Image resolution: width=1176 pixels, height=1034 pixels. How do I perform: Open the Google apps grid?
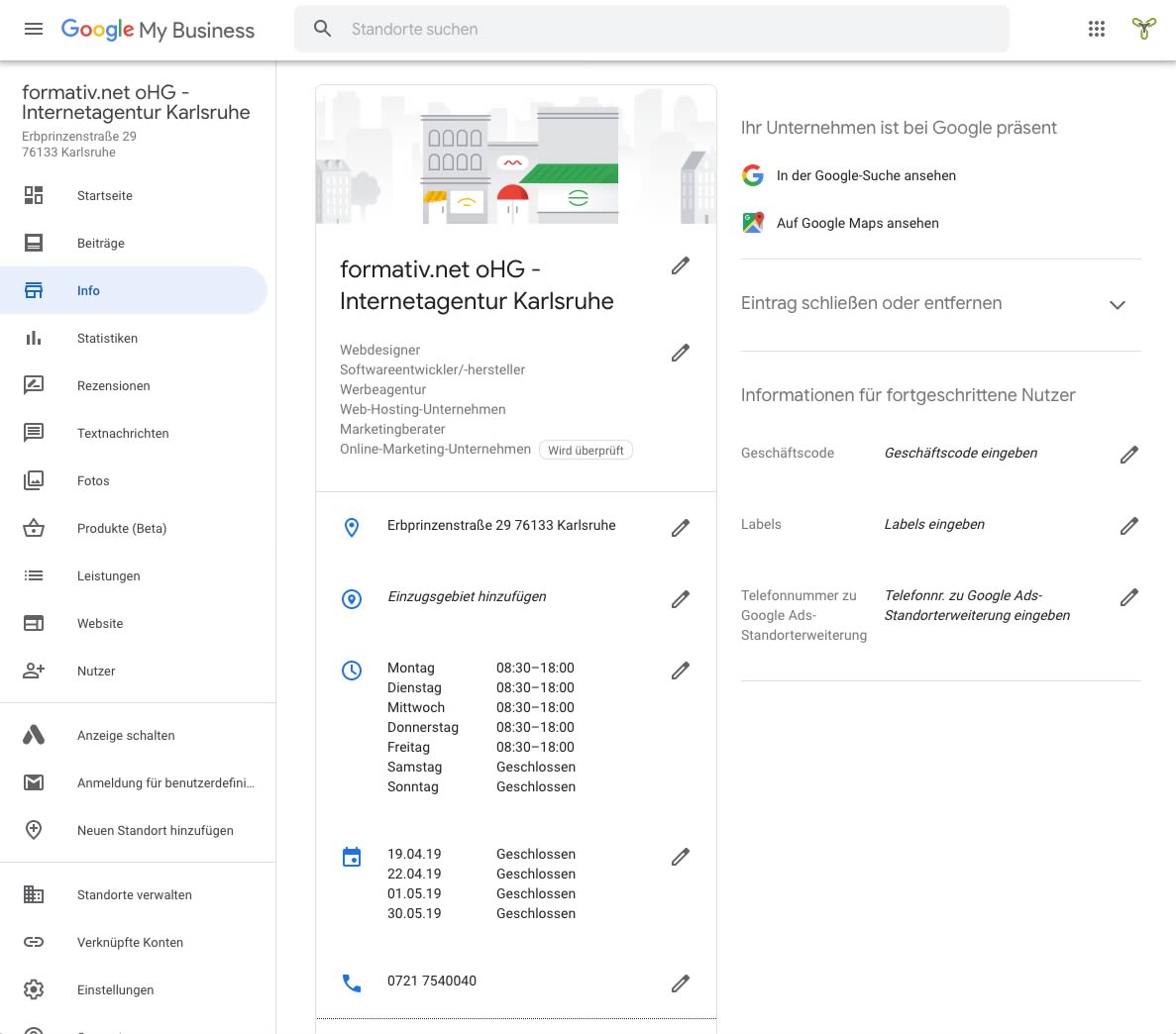pos(1097,30)
